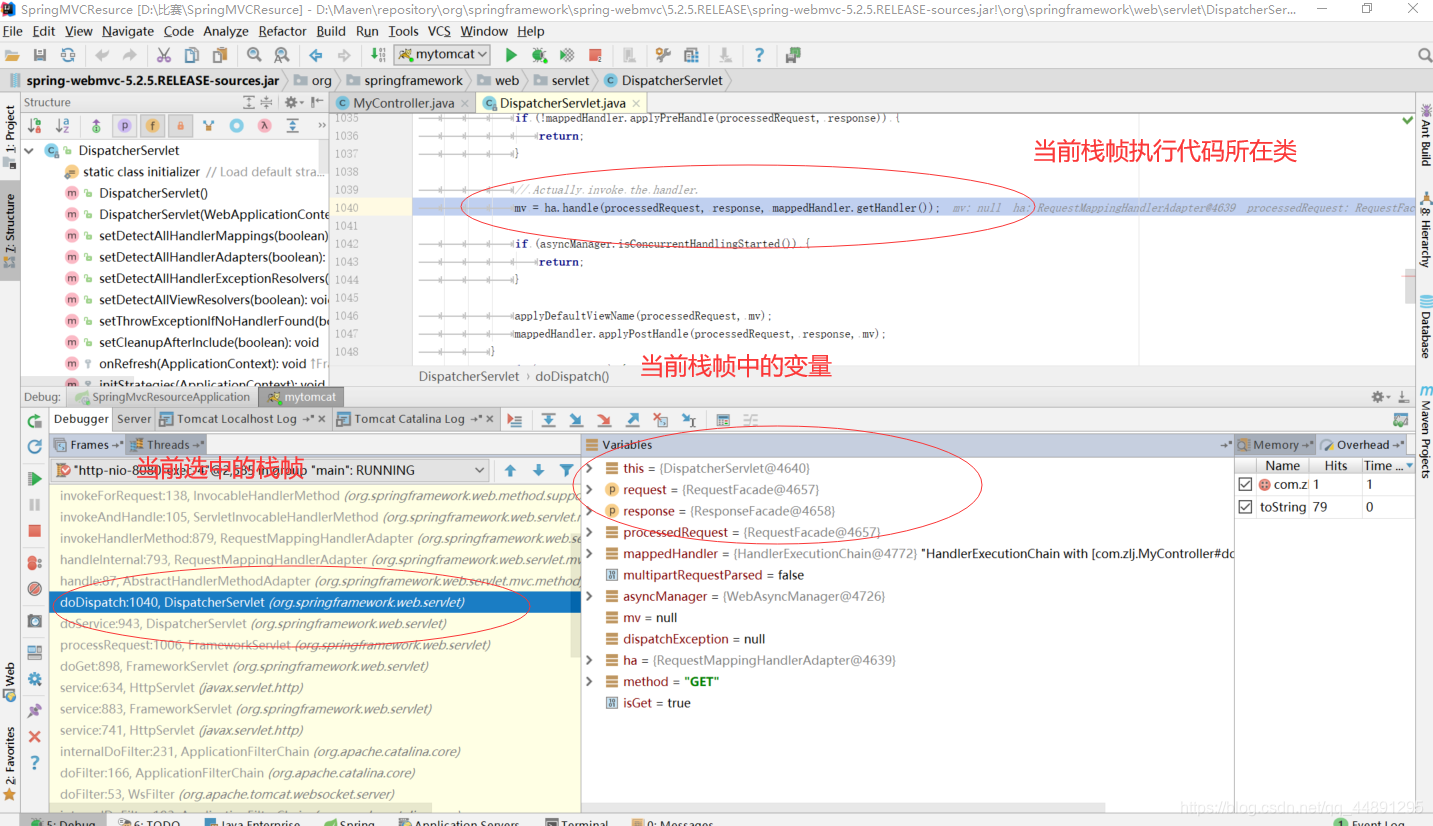Toggle show properties in Structure toolbar
The width and height of the screenshot is (1433, 826).
[124, 126]
